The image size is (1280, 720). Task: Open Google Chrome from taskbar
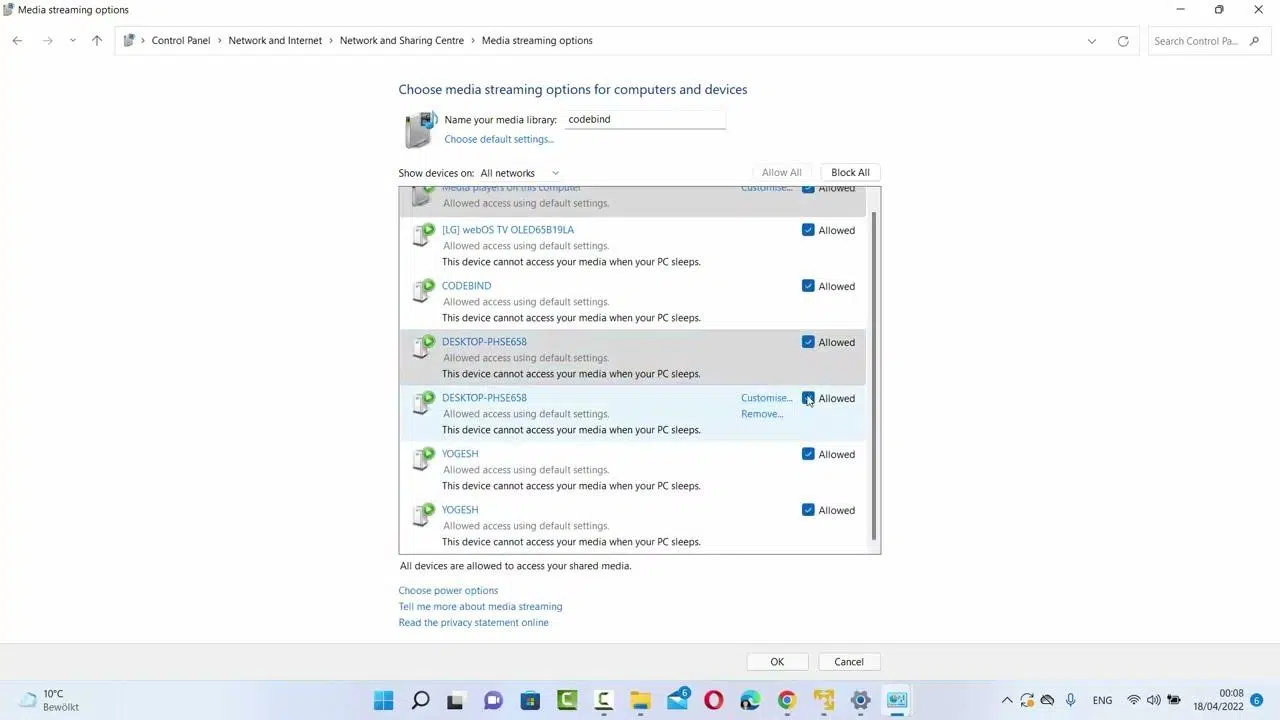tap(787, 700)
